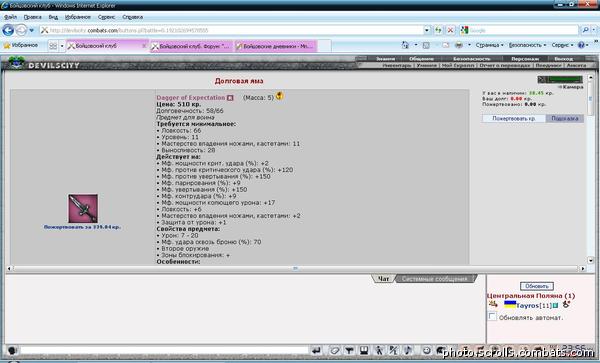
Task: Open the Безопасность dropdown menu
Action: (x=527, y=45)
